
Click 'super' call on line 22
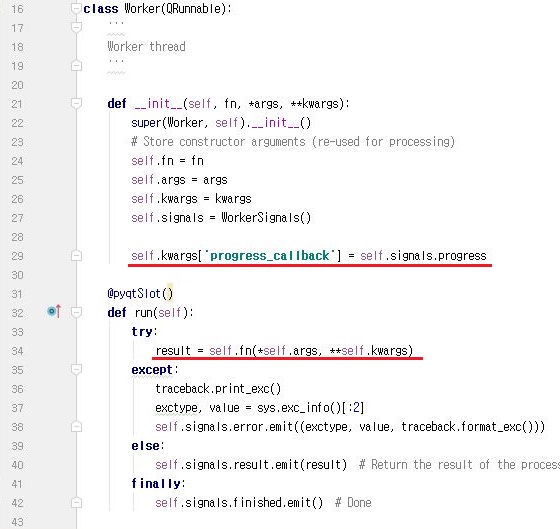click(x=146, y=123)
